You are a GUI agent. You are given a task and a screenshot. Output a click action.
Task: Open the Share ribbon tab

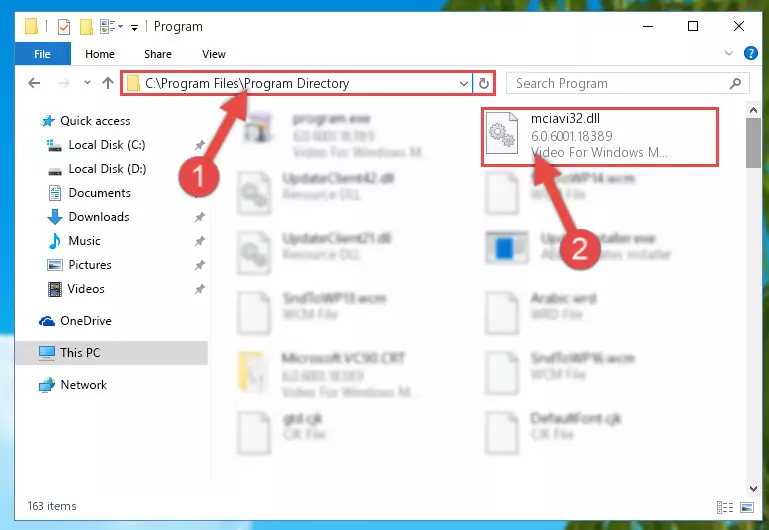point(157,54)
